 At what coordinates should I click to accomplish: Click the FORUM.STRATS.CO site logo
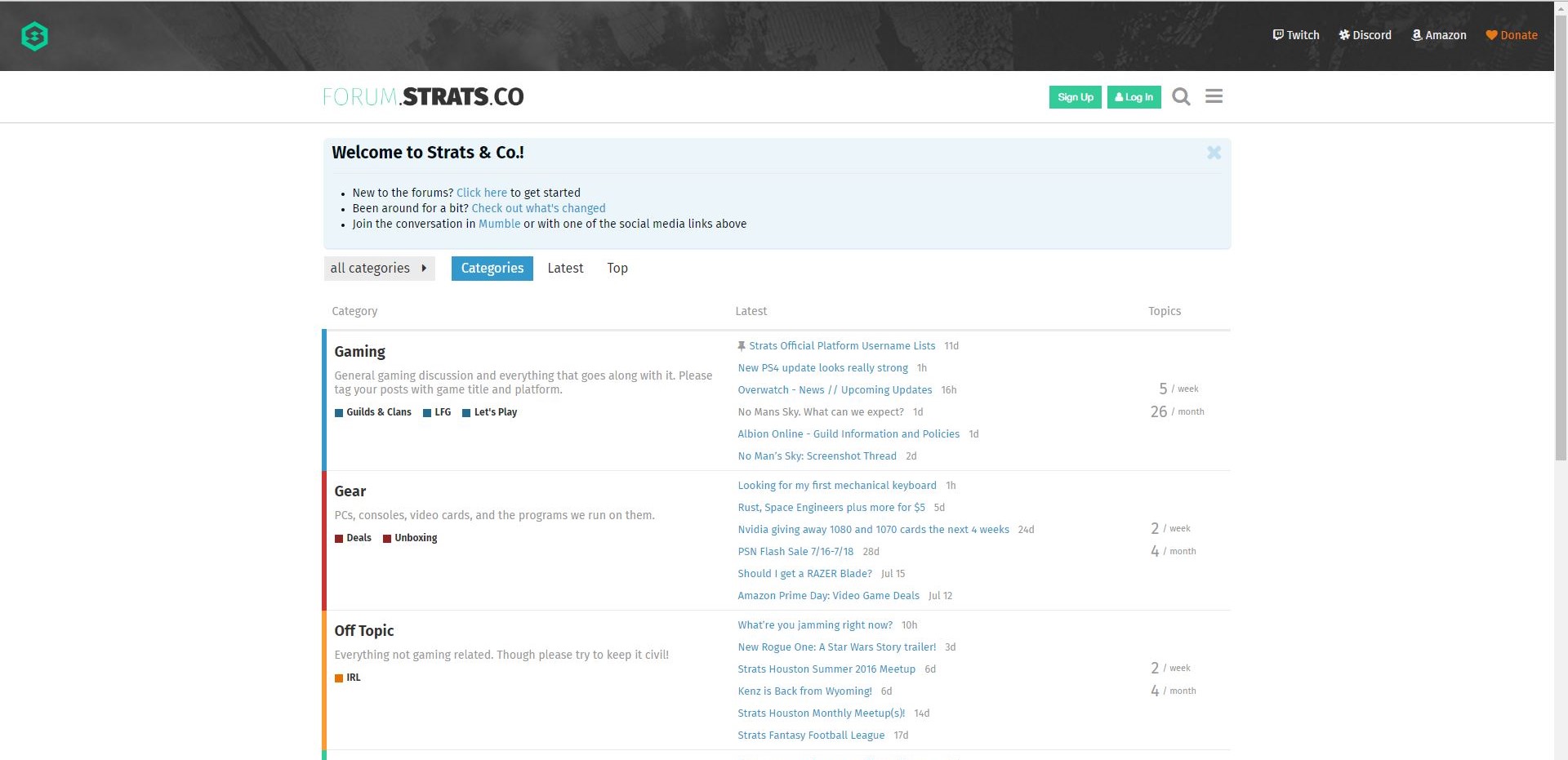[423, 96]
